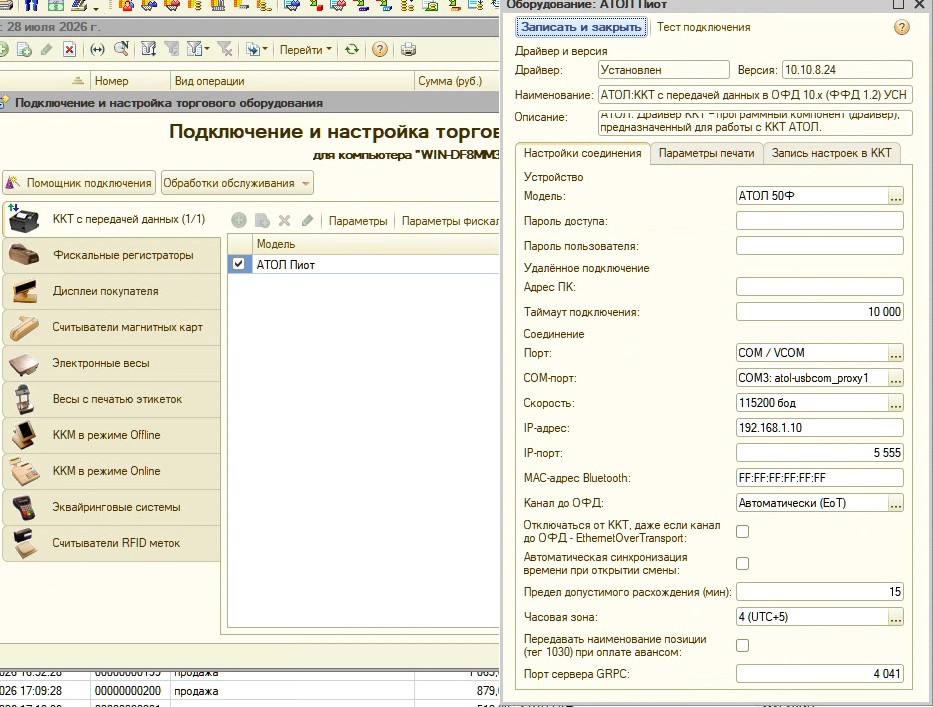Click the date interval (↔) icon
The height and width of the screenshot is (707, 933).
point(97,50)
